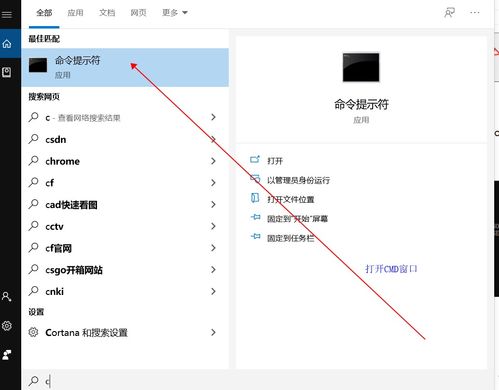
Task: Click the Command Prompt icon in best match
Action: coord(38,65)
